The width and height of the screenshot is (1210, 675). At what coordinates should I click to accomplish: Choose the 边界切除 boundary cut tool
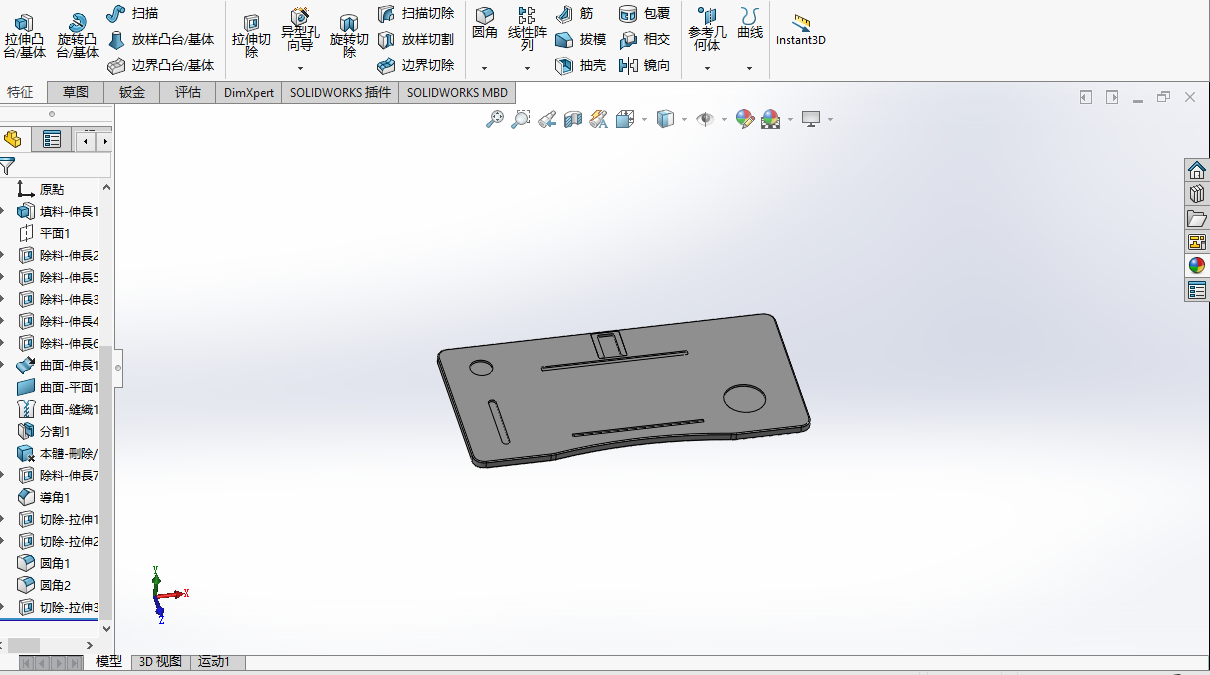(x=416, y=65)
